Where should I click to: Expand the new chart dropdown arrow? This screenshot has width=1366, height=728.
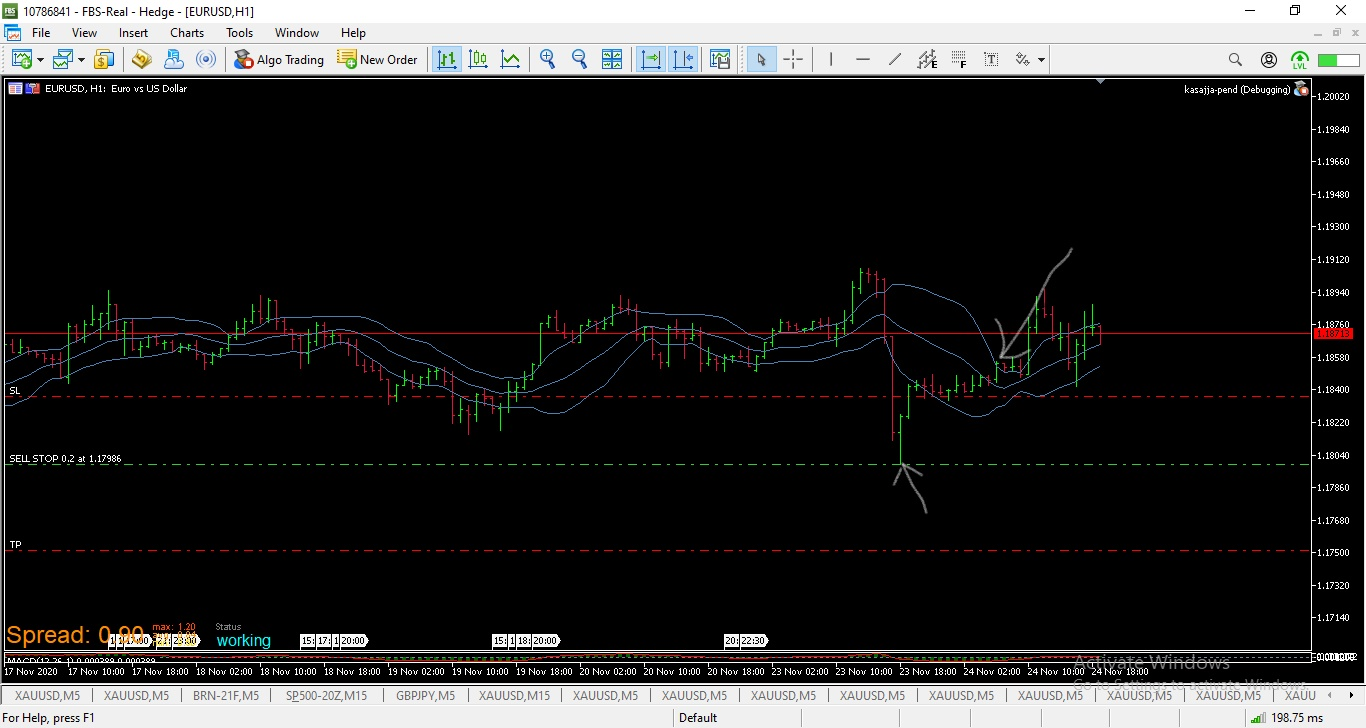(41, 60)
